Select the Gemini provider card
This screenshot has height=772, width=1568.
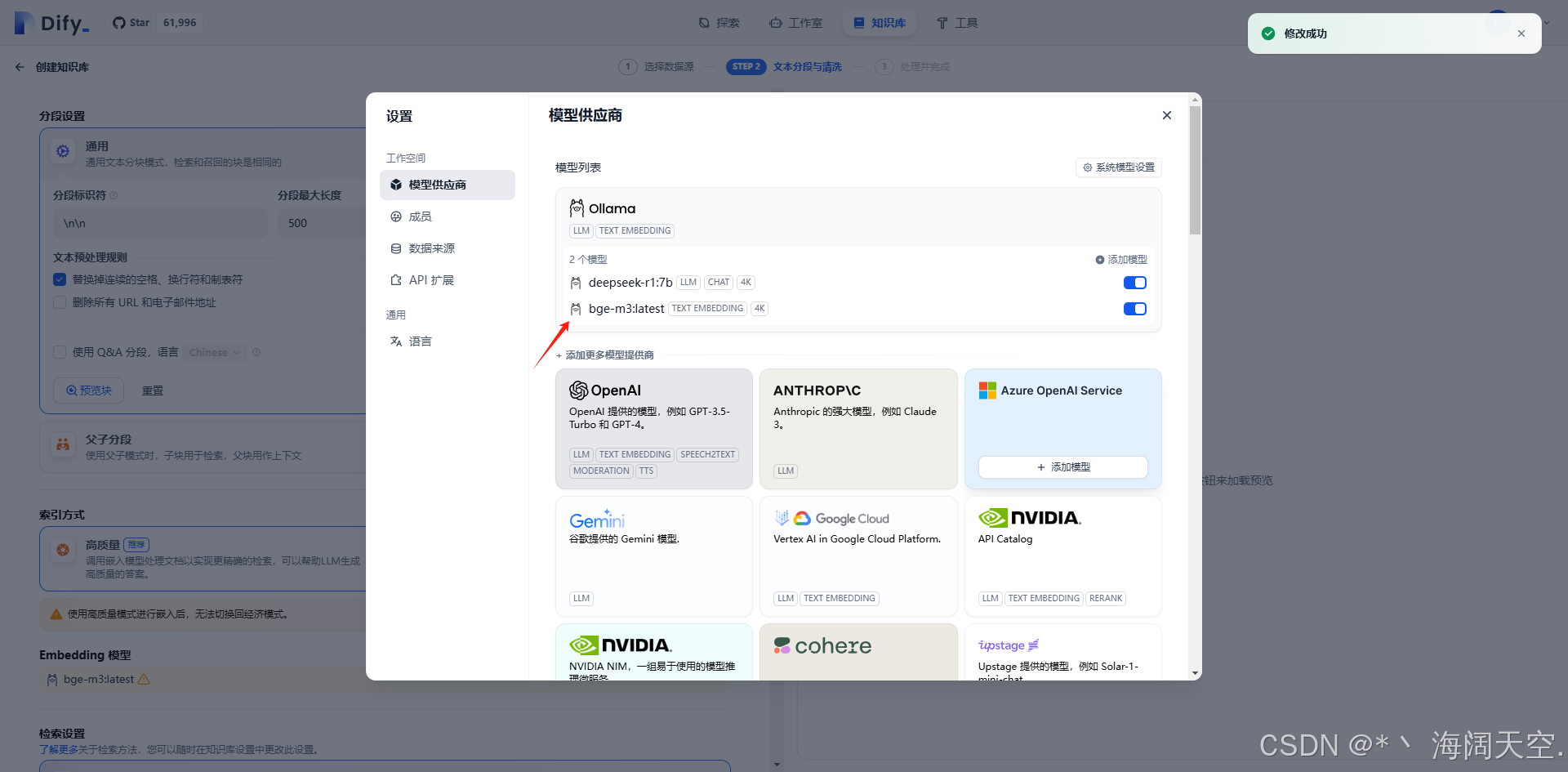point(654,556)
